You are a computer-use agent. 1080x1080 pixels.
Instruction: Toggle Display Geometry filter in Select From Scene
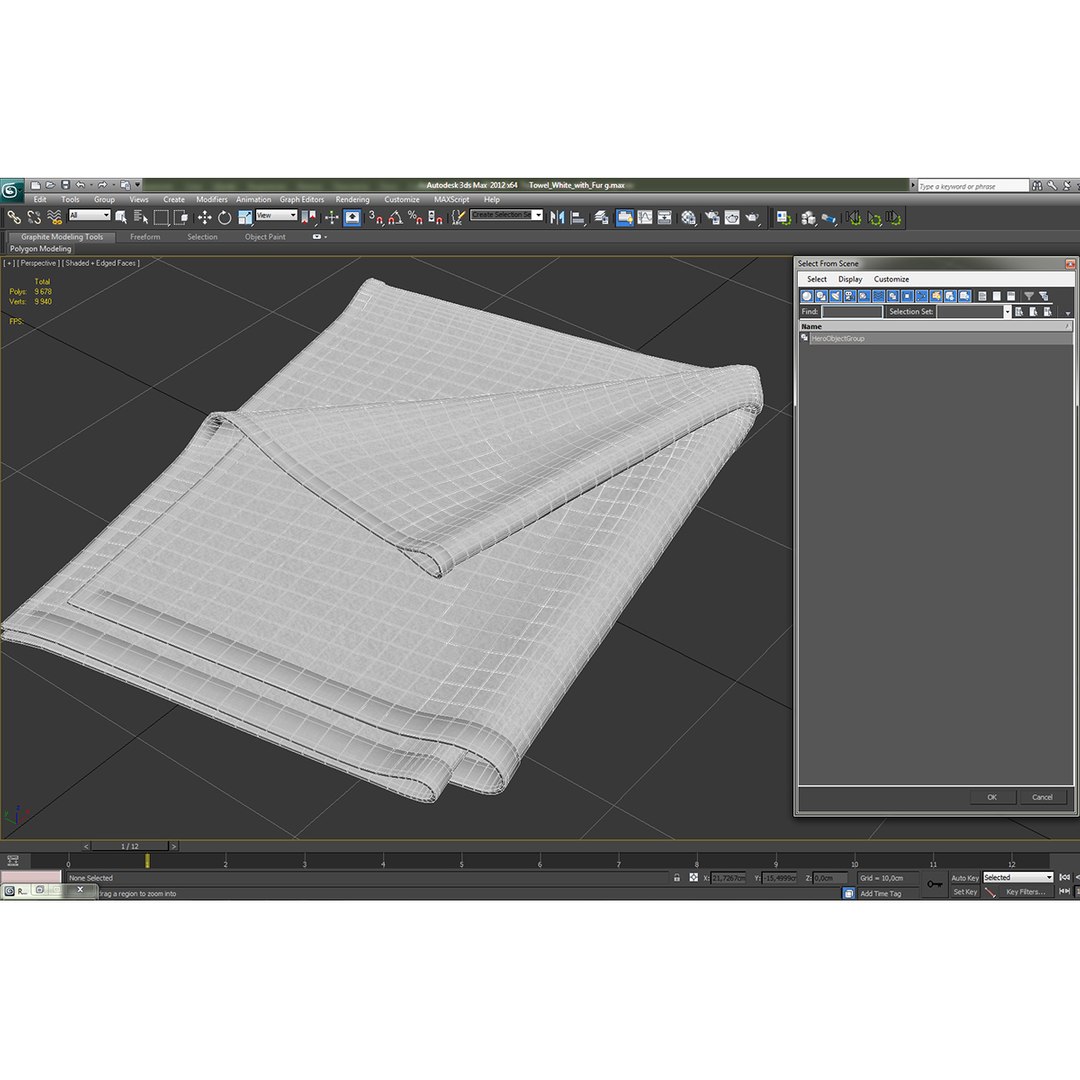pyautogui.click(x=807, y=296)
